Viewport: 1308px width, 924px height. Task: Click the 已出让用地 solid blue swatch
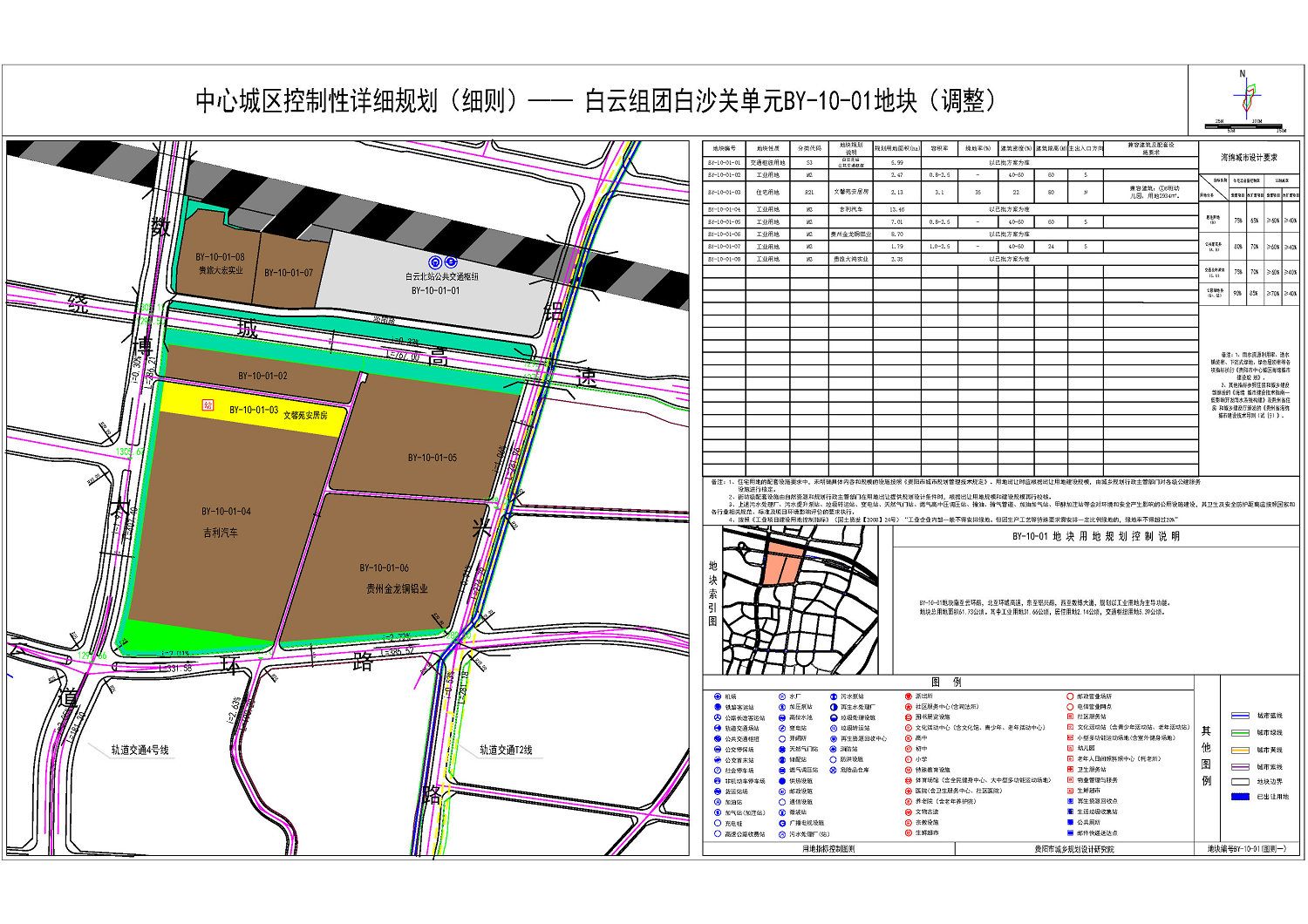tap(1240, 797)
